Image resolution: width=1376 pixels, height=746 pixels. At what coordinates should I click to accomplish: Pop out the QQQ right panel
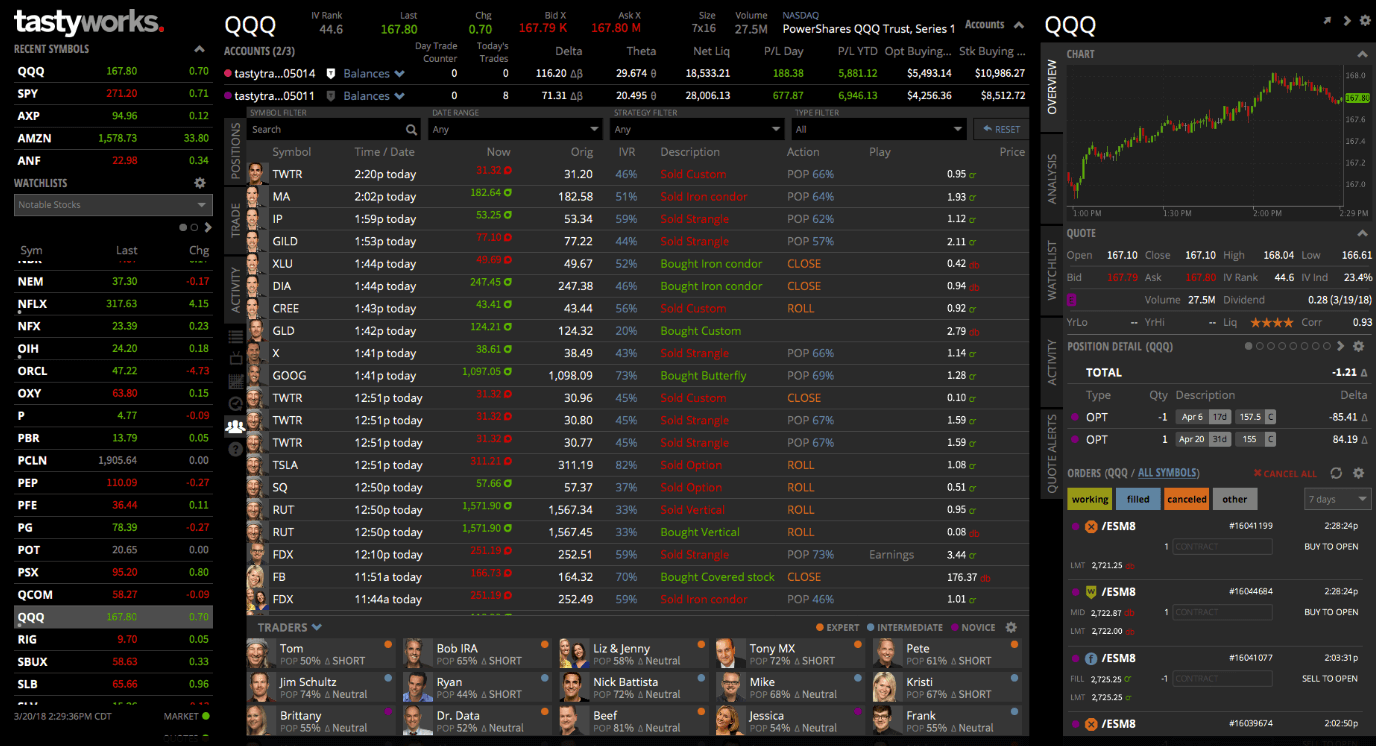(1327, 21)
